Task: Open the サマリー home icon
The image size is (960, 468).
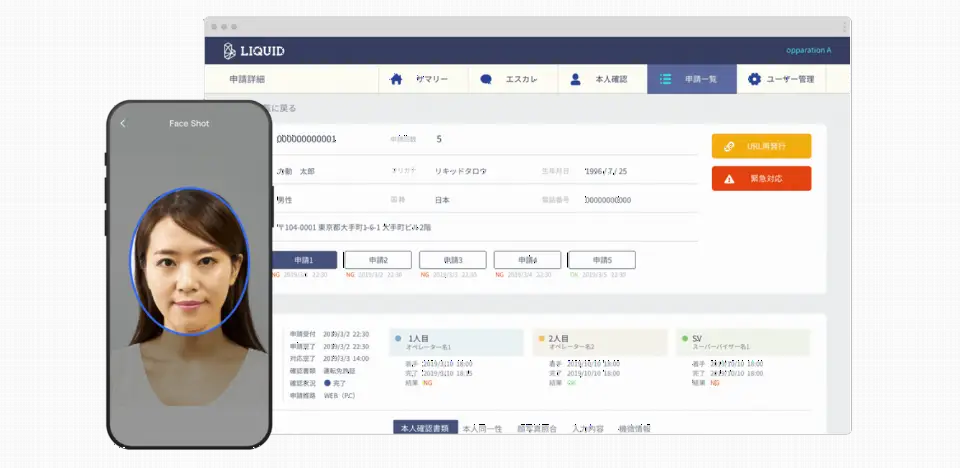Action: 396,79
